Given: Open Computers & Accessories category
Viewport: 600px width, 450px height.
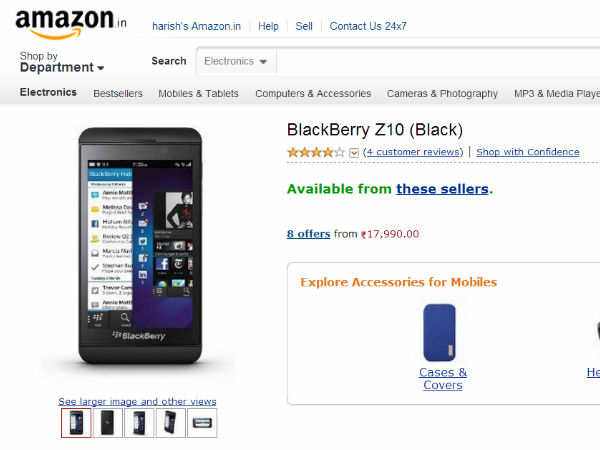Looking at the screenshot, I should point(313,94).
